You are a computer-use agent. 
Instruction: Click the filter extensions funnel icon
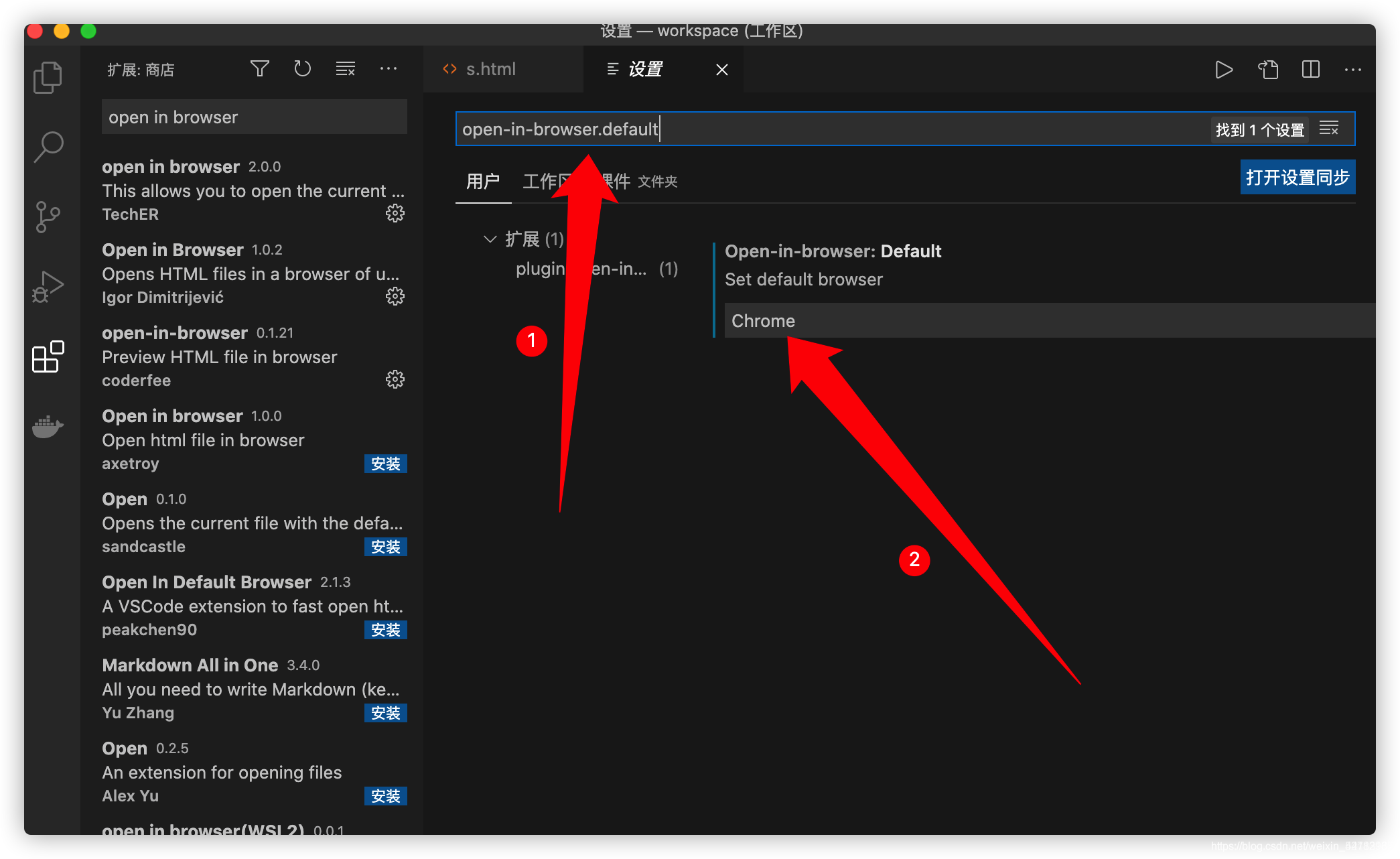point(260,69)
